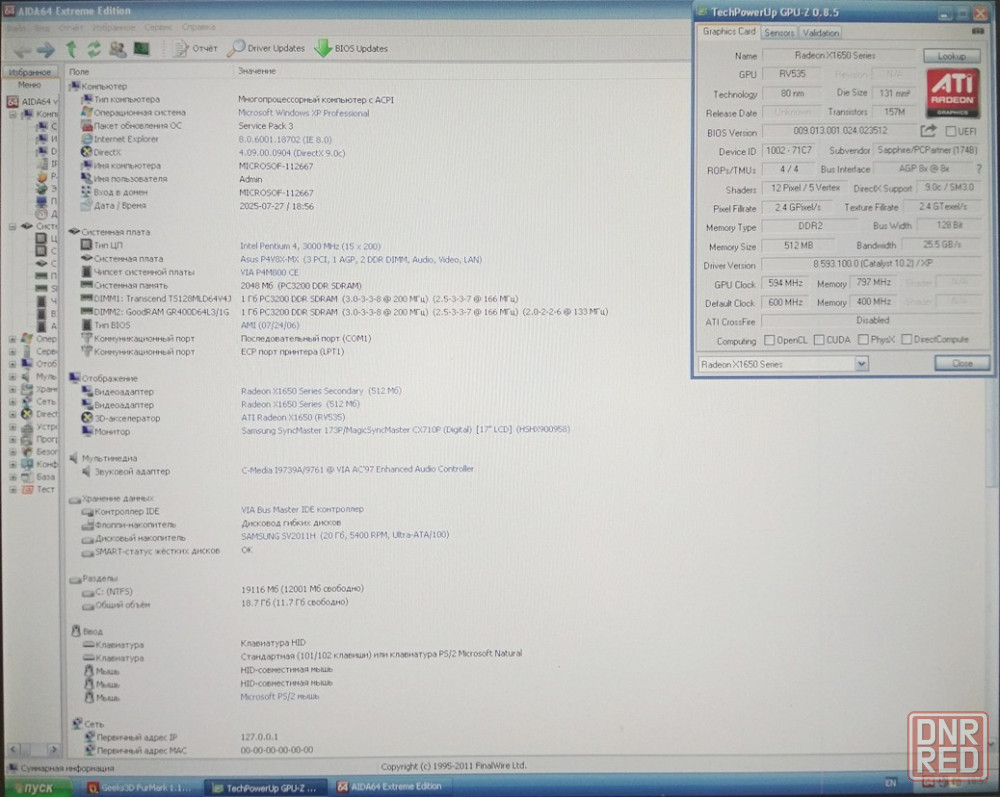Toggle the OpenCL checkbox
The width and height of the screenshot is (1000, 797).
coord(770,340)
